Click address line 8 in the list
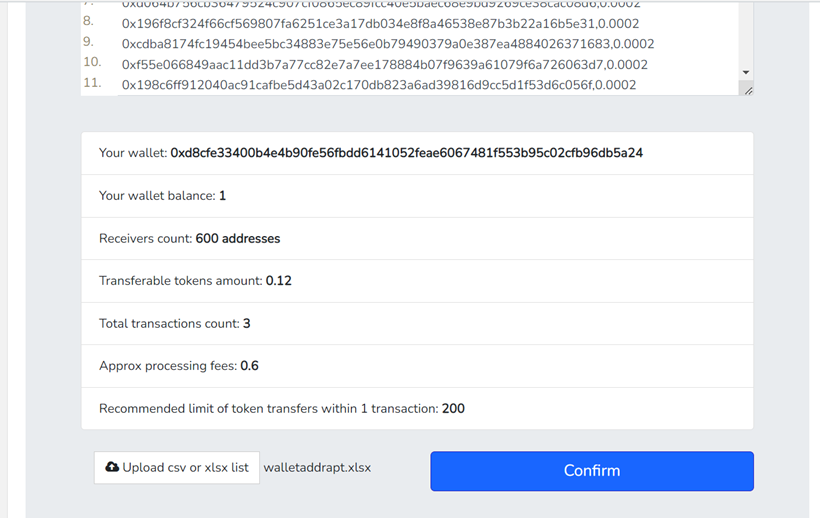 coord(380,24)
